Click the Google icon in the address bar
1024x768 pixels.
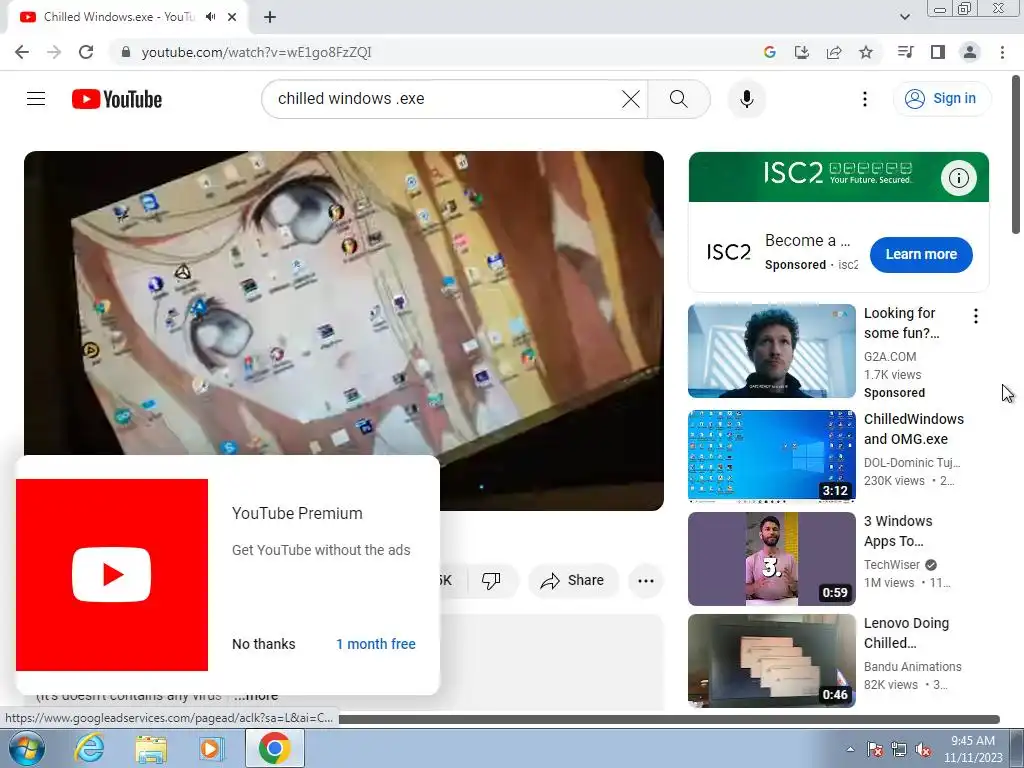click(x=769, y=52)
